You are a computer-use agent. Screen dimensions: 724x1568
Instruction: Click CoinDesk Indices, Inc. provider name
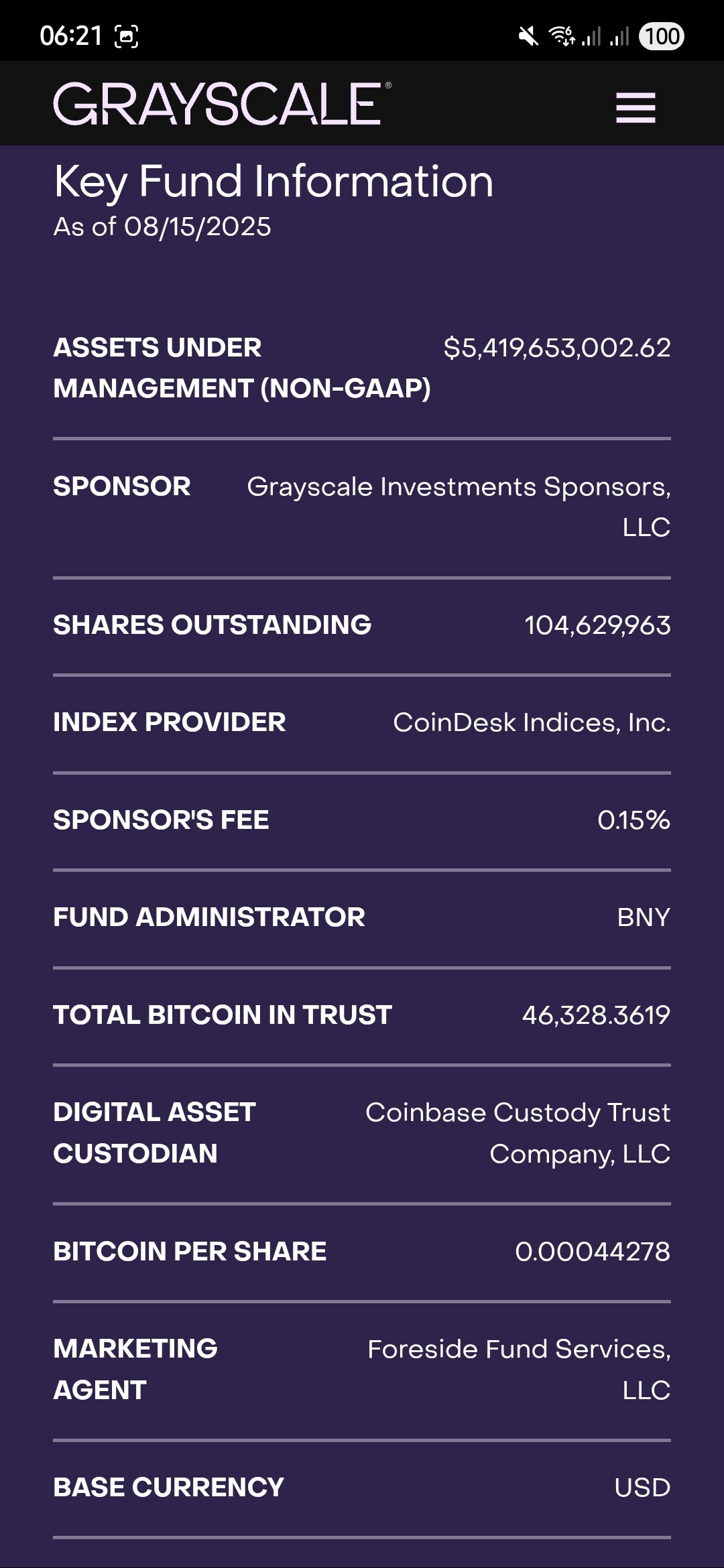click(531, 722)
